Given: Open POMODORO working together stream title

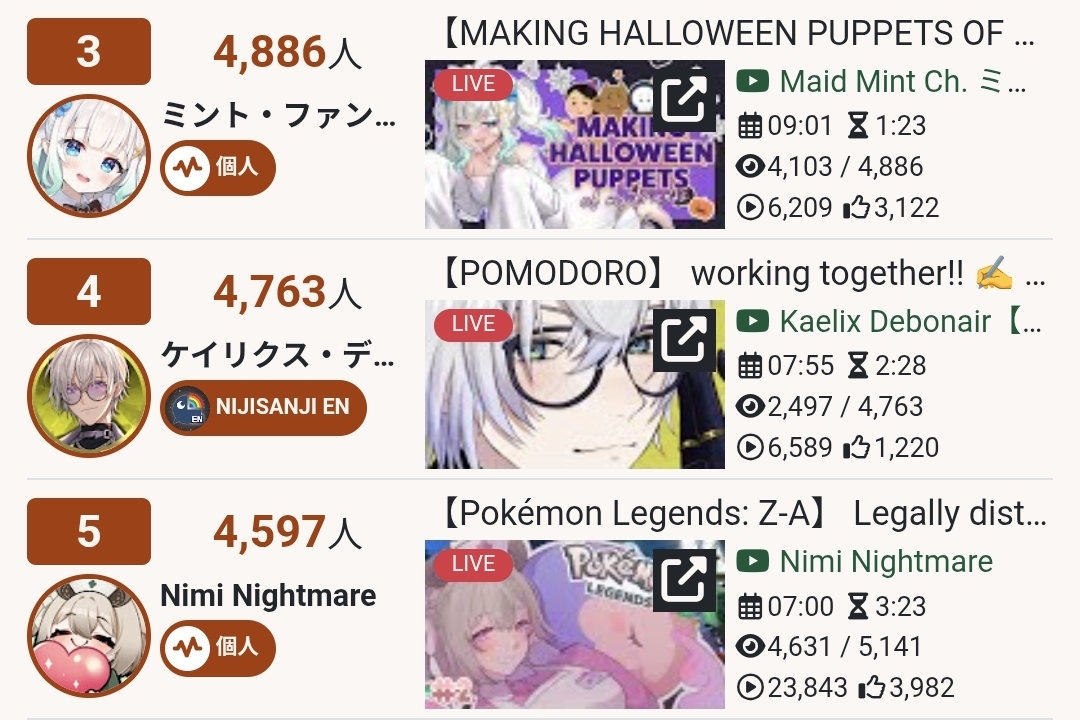Looking at the screenshot, I should coord(744,274).
